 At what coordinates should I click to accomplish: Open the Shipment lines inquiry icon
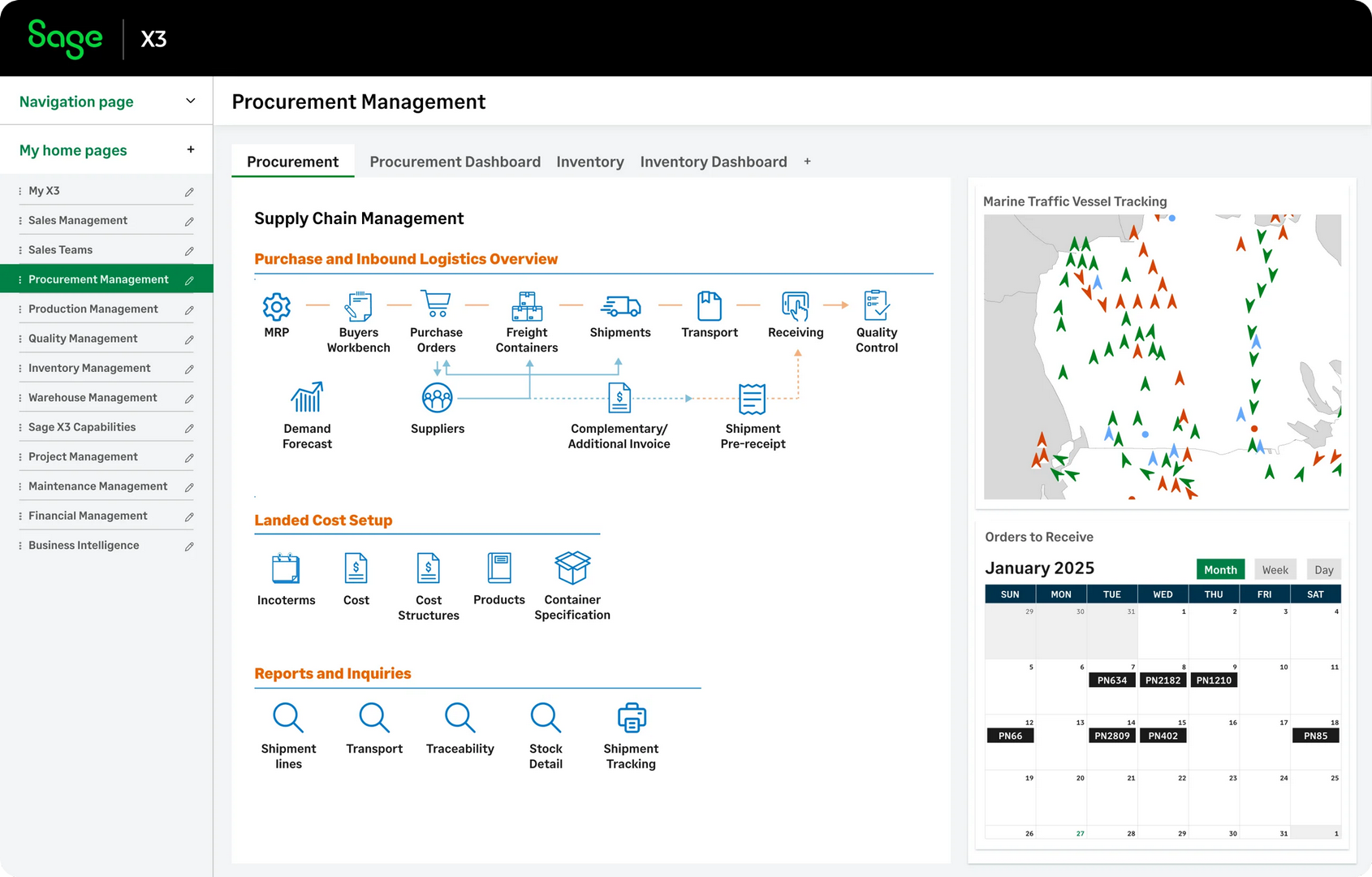click(288, 718)
